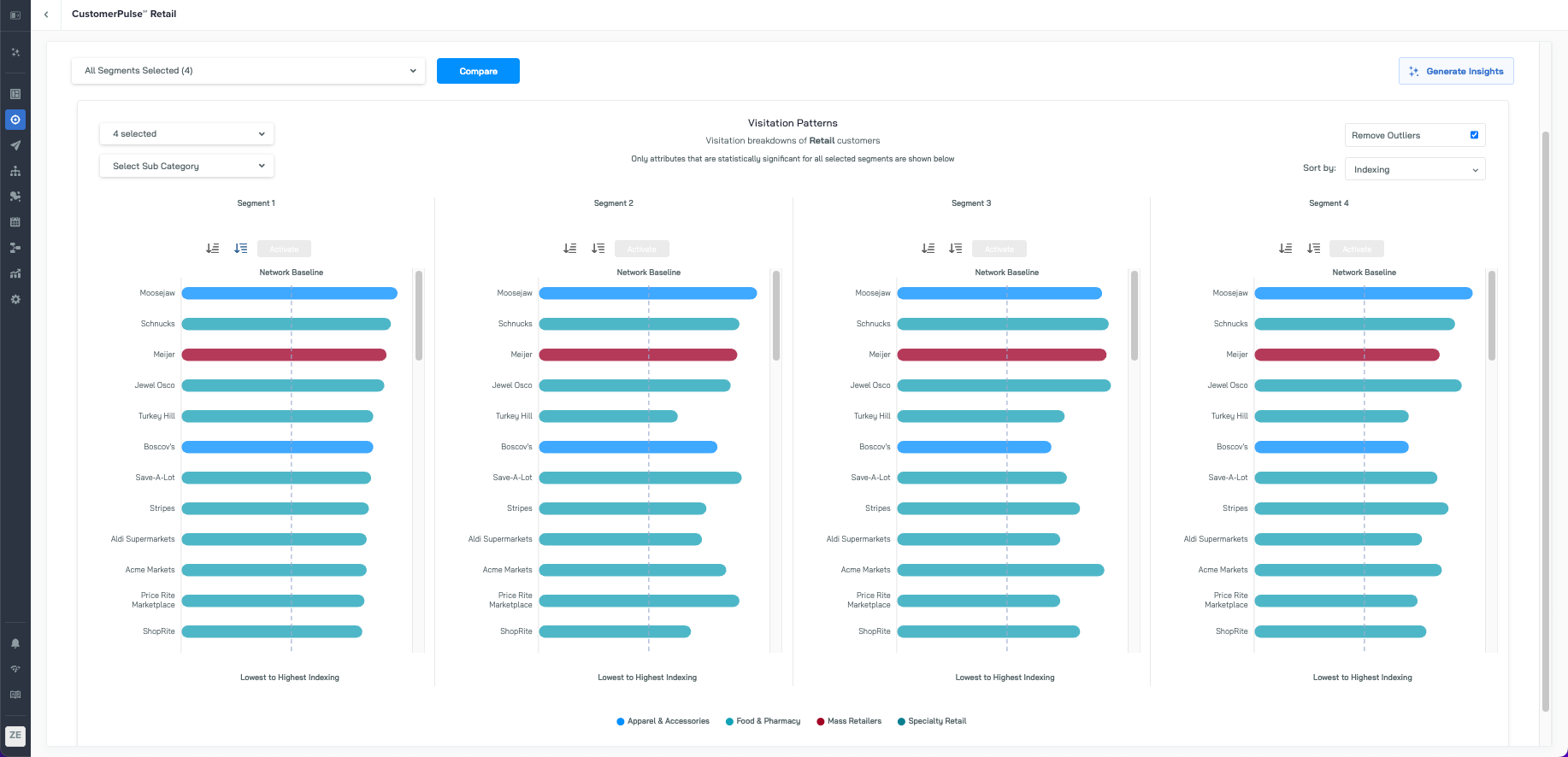Click Segment 2 descending sort icon
The height and width of the screenshot is (757, 1568).
click(x=598, y=249)
